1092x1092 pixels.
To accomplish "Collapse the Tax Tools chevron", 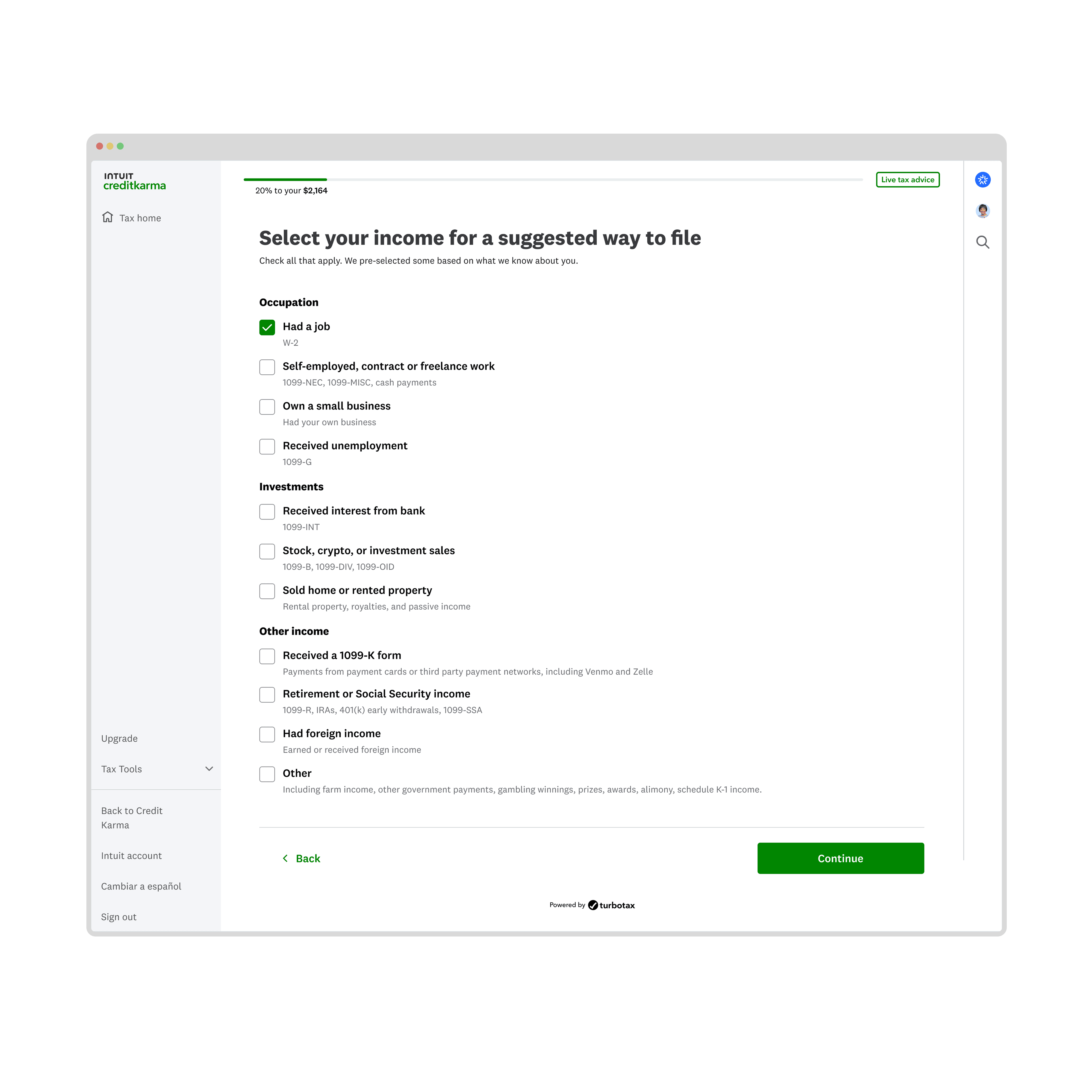I will (209, 769).
